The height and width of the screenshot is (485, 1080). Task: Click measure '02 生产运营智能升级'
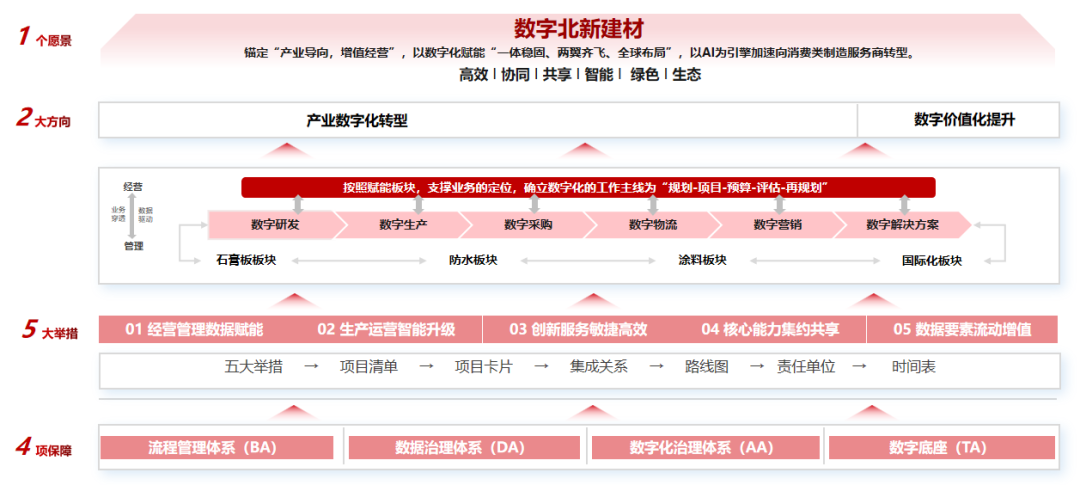coord(386,329)
